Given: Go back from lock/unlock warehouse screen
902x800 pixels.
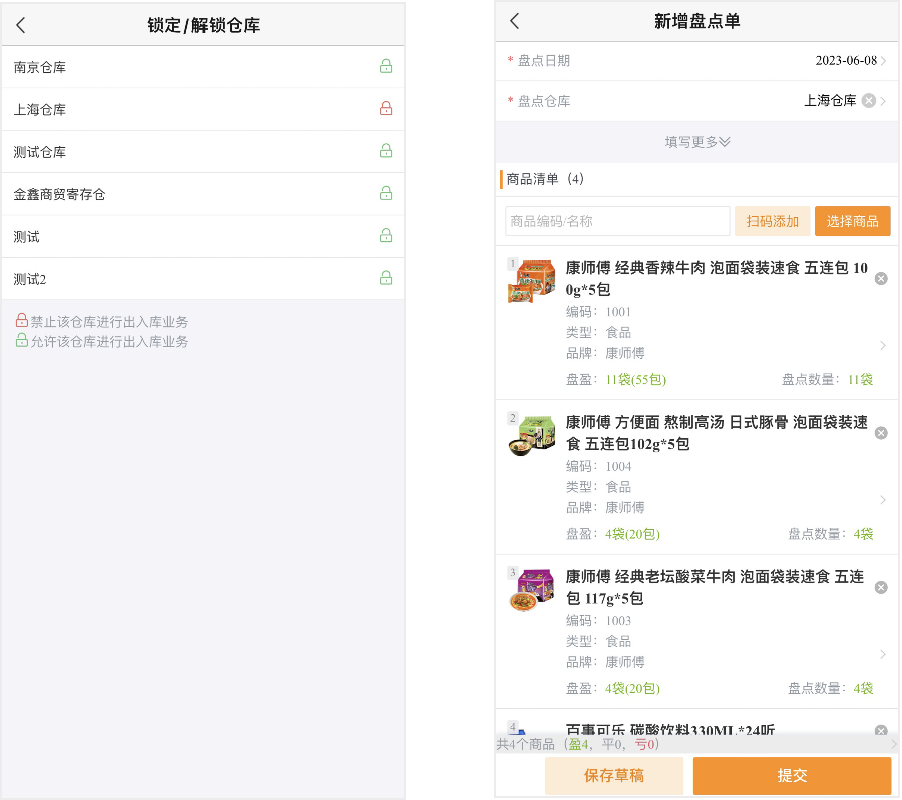Looking at the screenshot, I should tap(21, 25).
